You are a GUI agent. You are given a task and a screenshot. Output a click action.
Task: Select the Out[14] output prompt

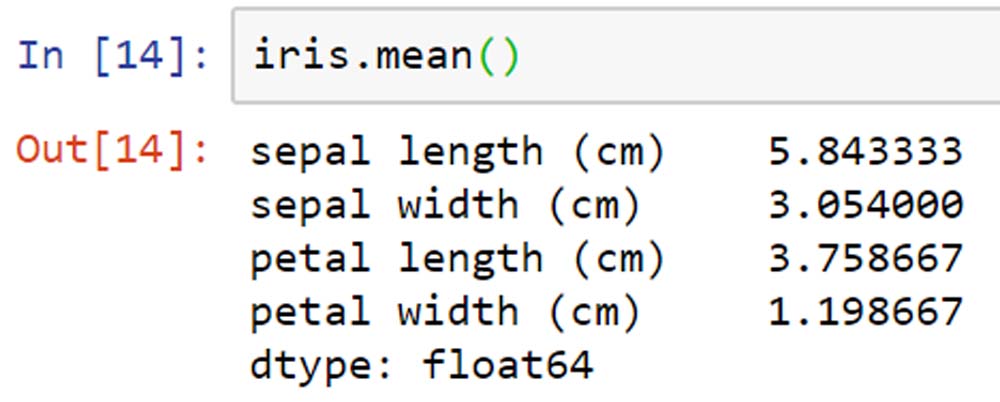[x=112, y=152]
